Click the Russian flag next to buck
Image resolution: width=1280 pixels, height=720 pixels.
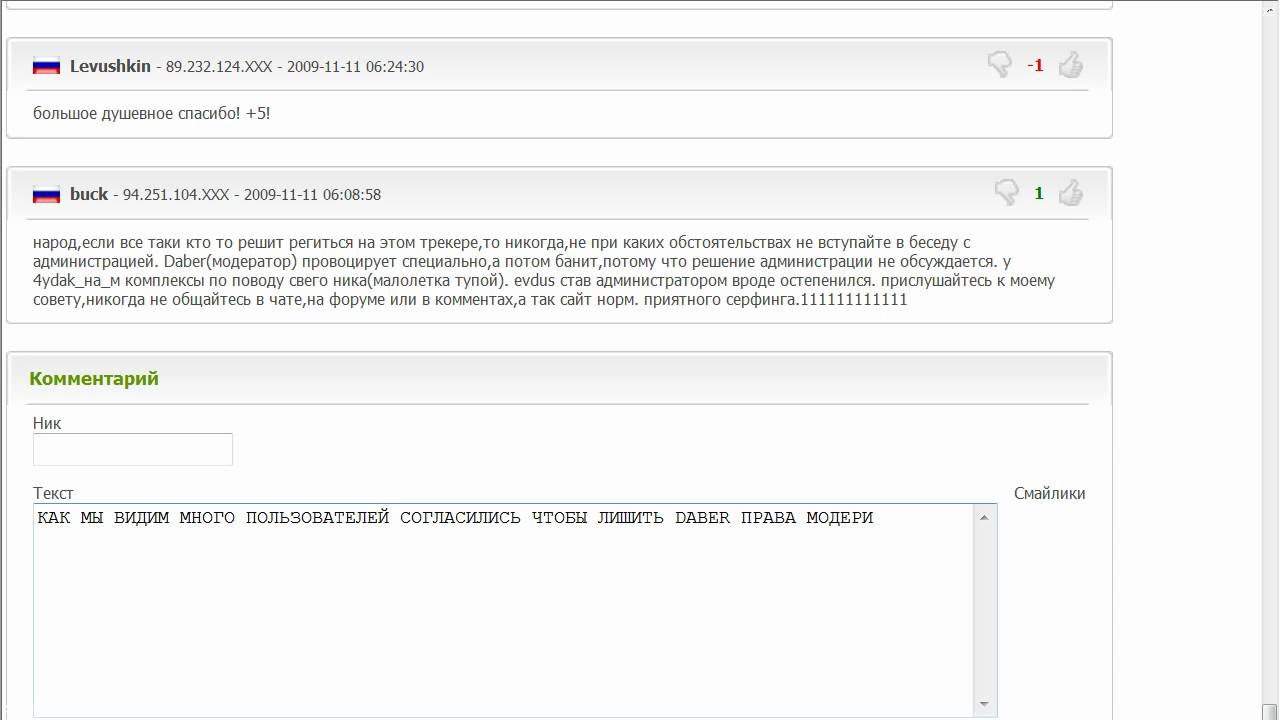pos(46,195)
